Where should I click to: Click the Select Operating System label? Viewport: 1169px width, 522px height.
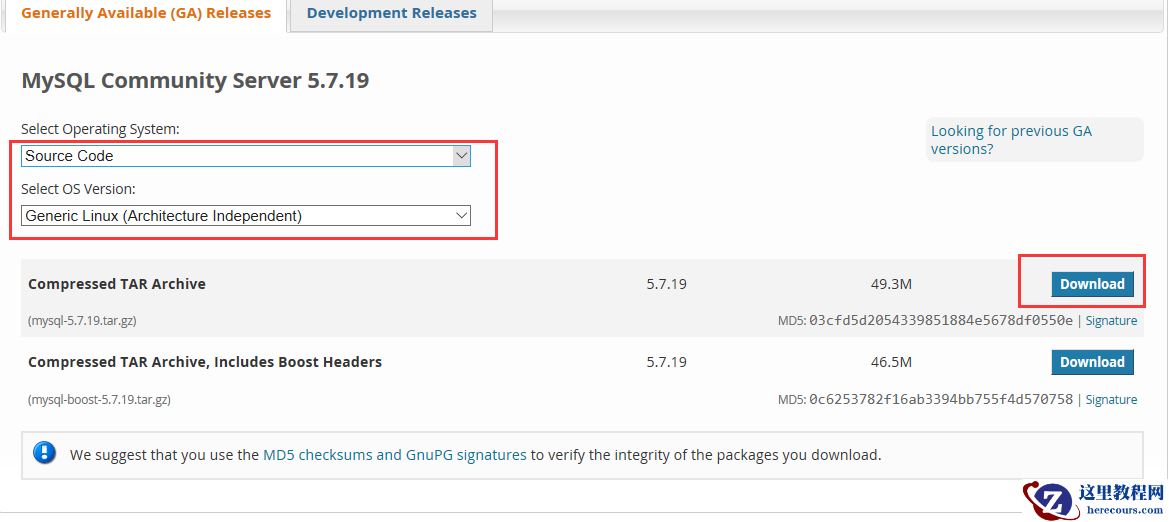point(101,129)
